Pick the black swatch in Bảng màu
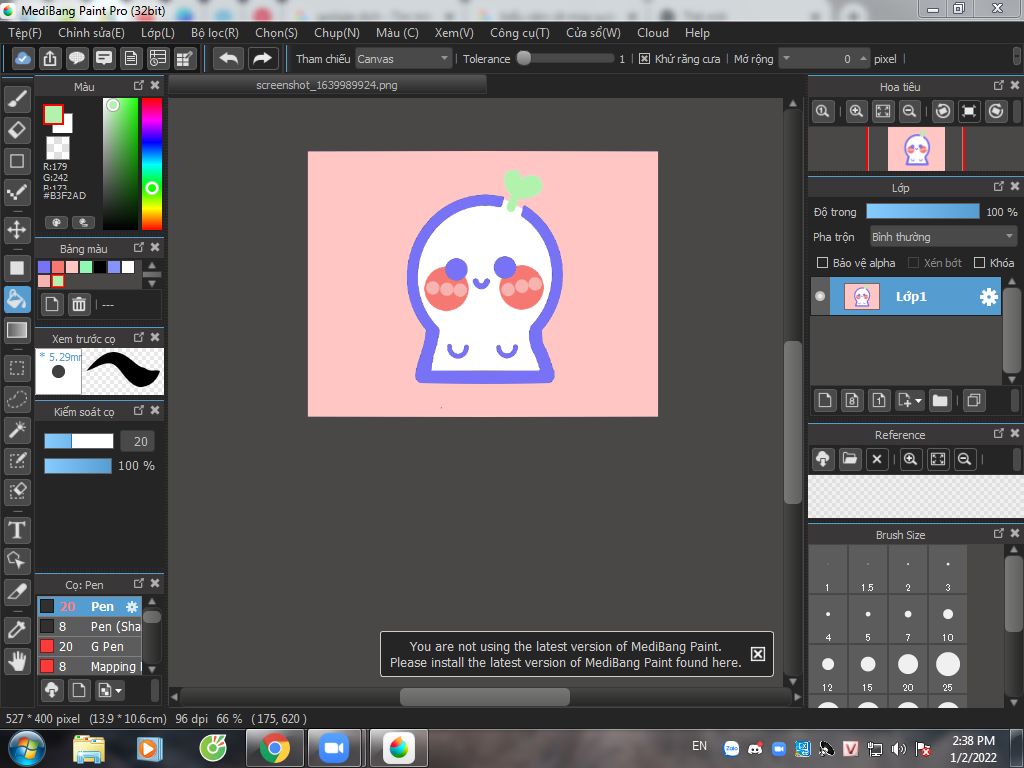1024x768 pixels. 100,266
